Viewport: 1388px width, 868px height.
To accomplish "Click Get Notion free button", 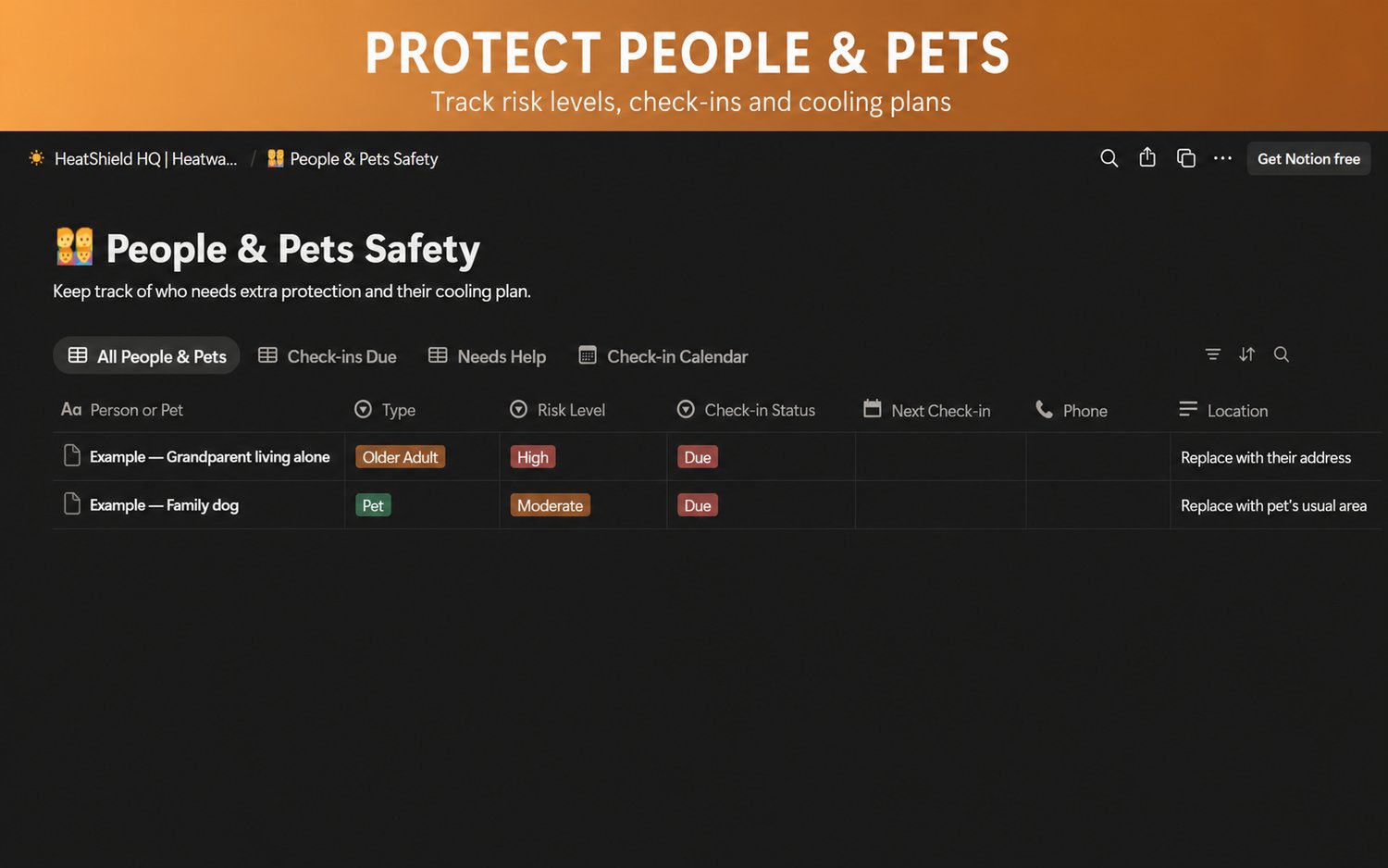I will click(x=1308, y=158).
